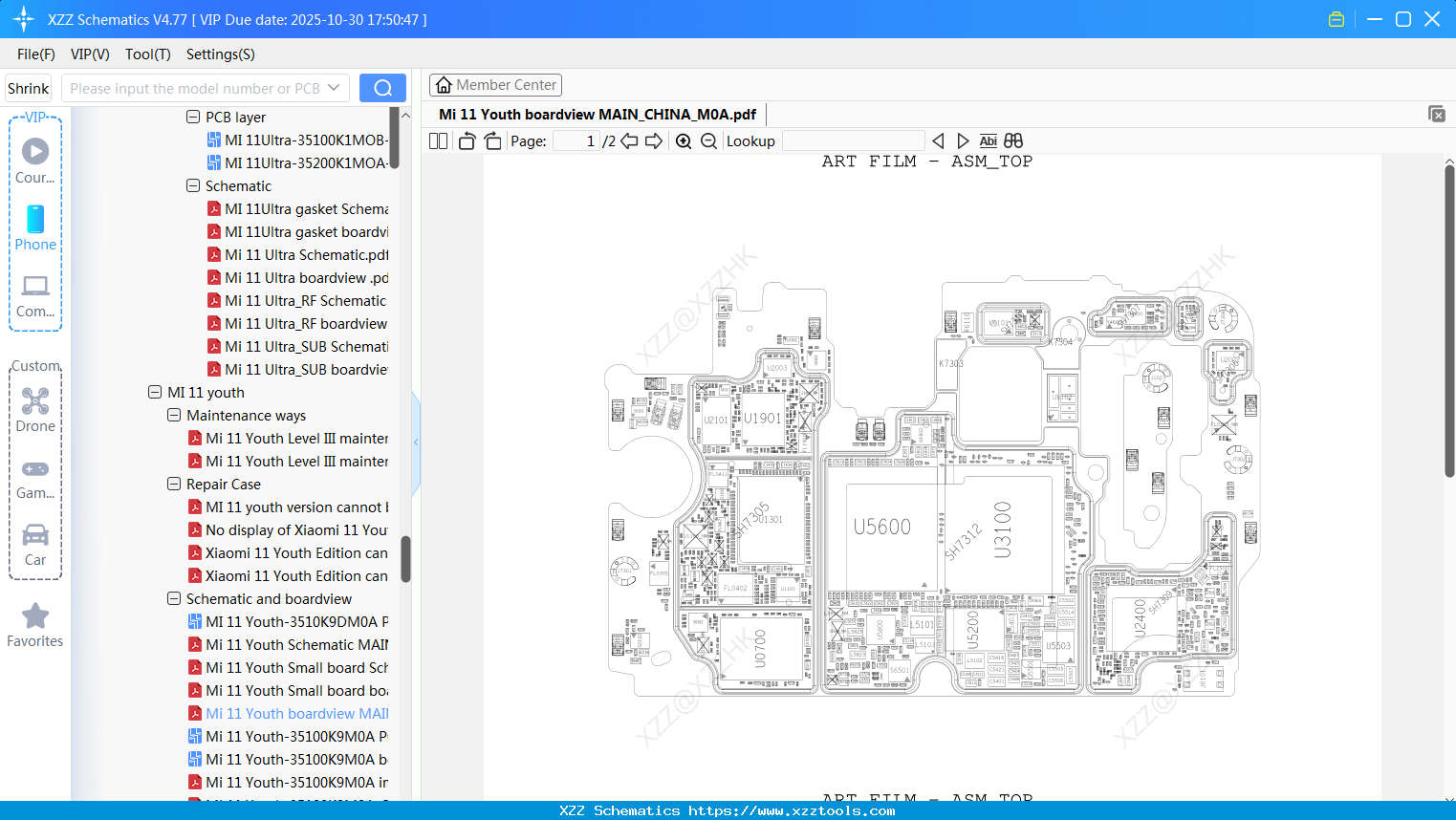Click Shrink to collapse the sidebar
1456x820 pixels.
28,87
